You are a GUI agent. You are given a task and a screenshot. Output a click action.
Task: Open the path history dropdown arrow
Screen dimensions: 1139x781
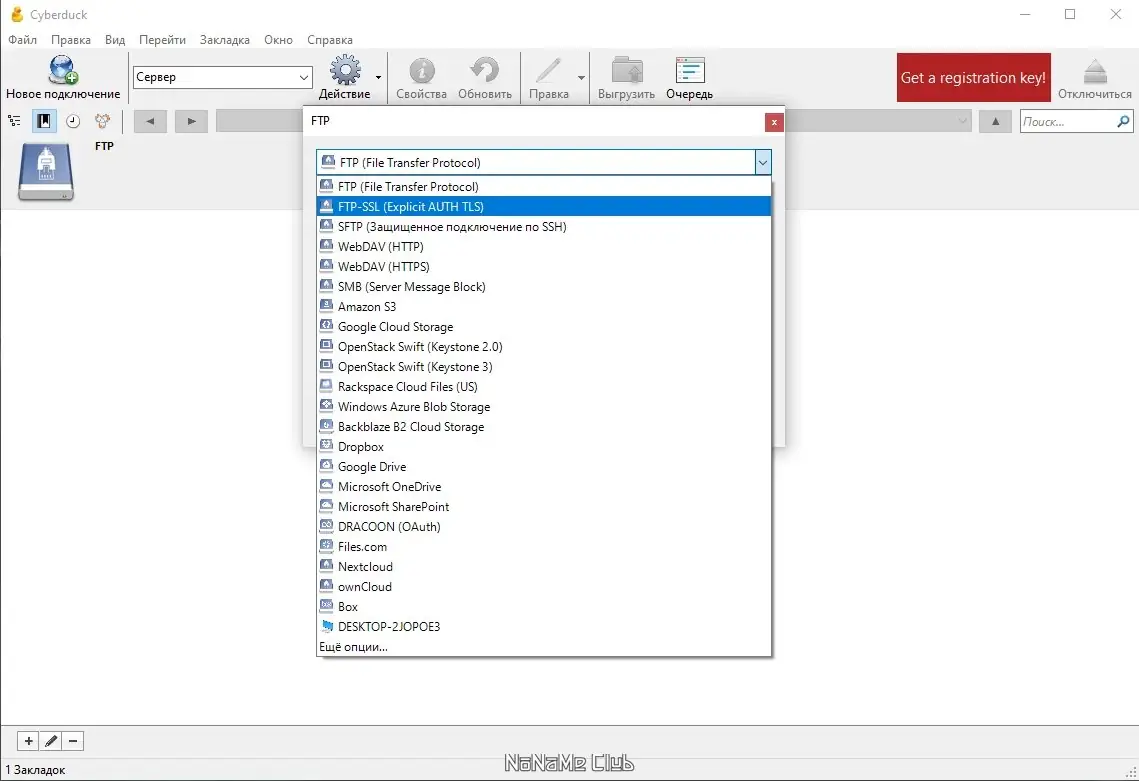[962, 121]
